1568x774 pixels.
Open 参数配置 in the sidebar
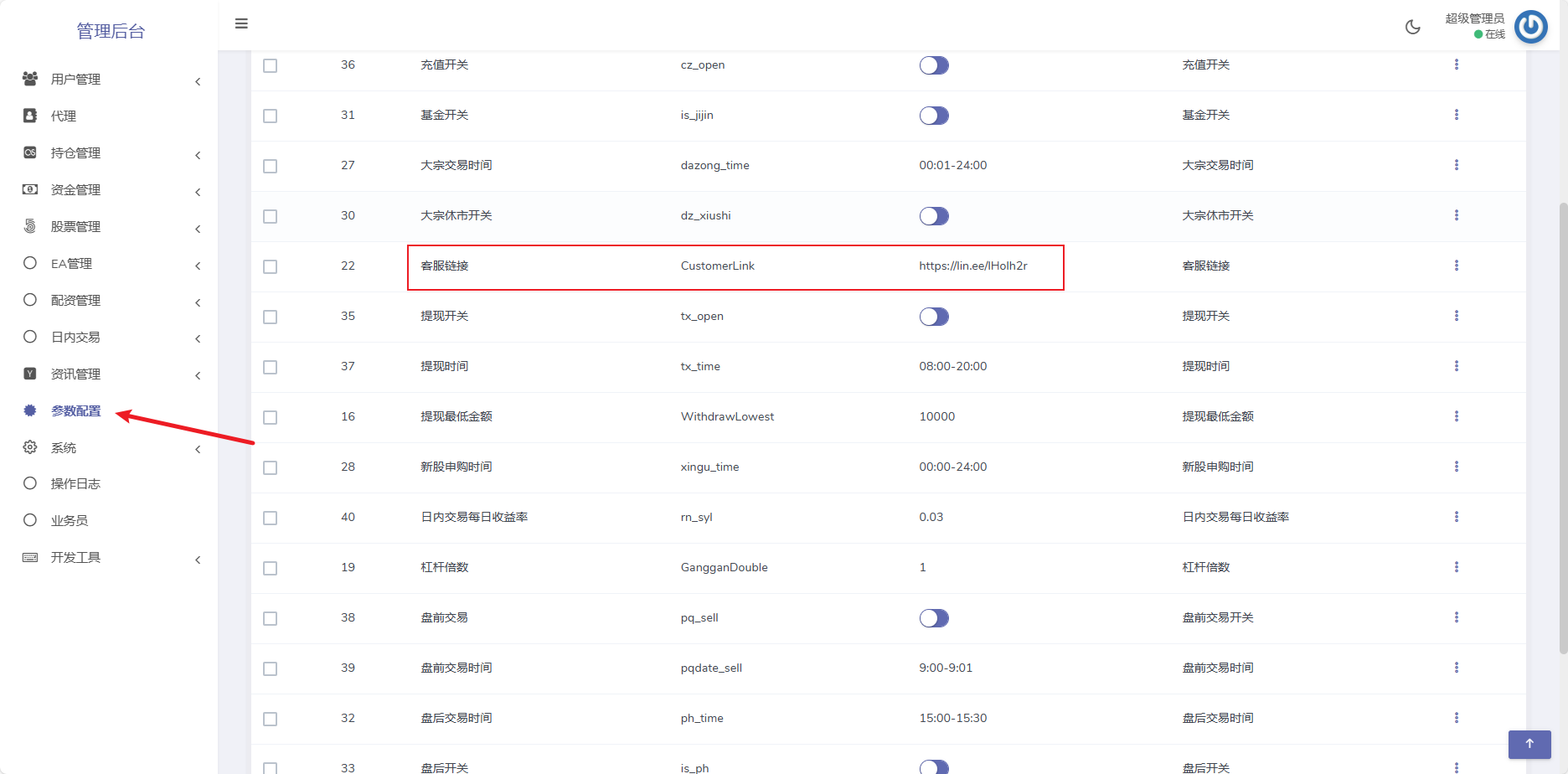click(x=75, y=410)
